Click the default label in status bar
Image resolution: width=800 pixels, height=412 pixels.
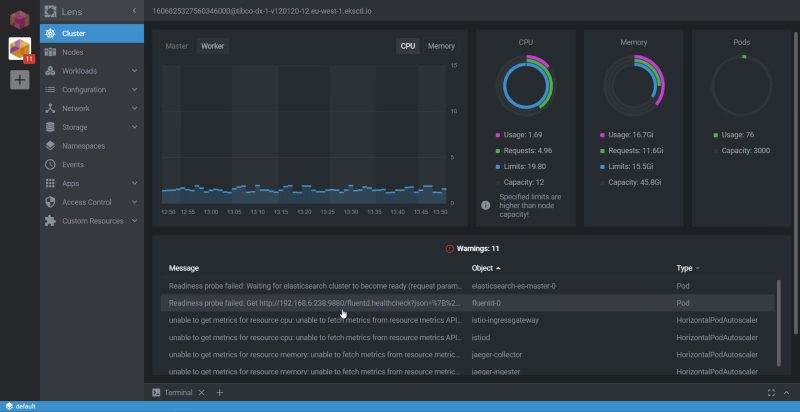click(x=26, y=406)
